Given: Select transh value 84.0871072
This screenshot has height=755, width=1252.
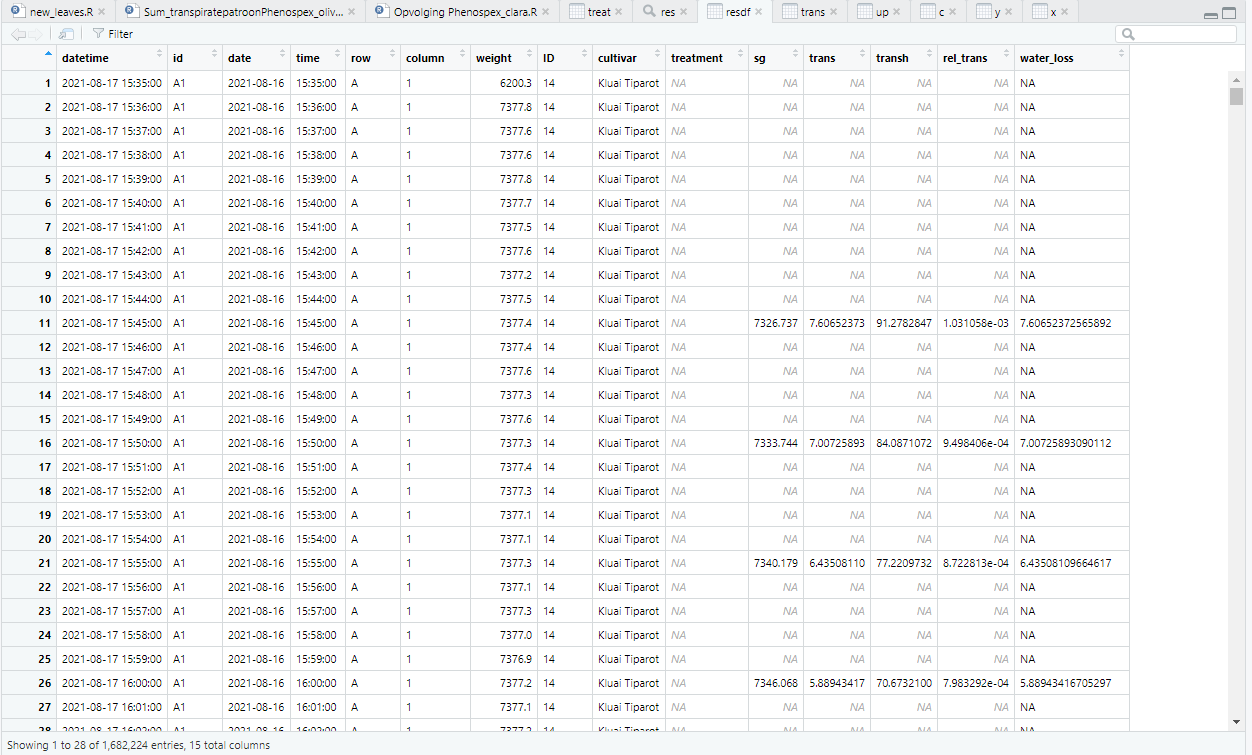Looking at the screenshot, I should pyautogui.click(x=904, y=443).
